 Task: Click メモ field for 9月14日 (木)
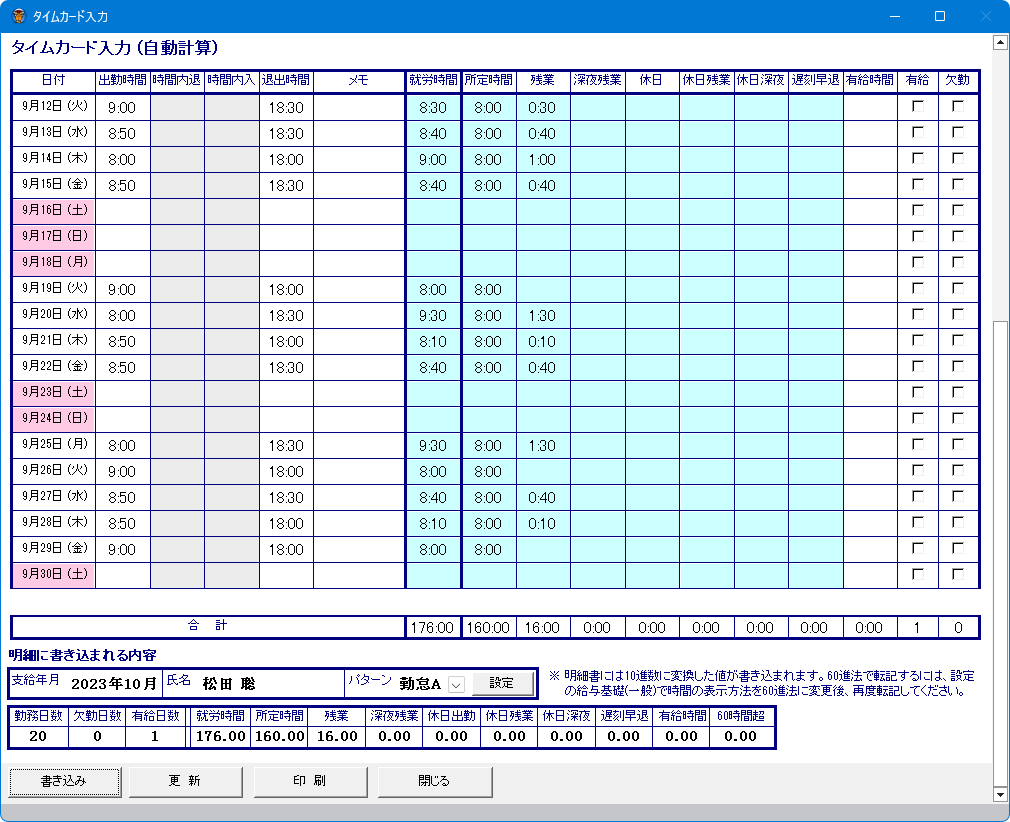pos(359,159)
